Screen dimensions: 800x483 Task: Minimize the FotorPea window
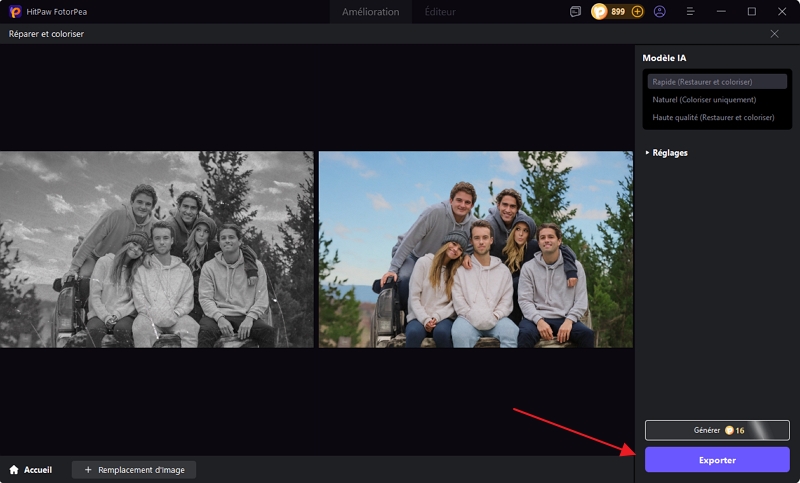coord(723,12)
